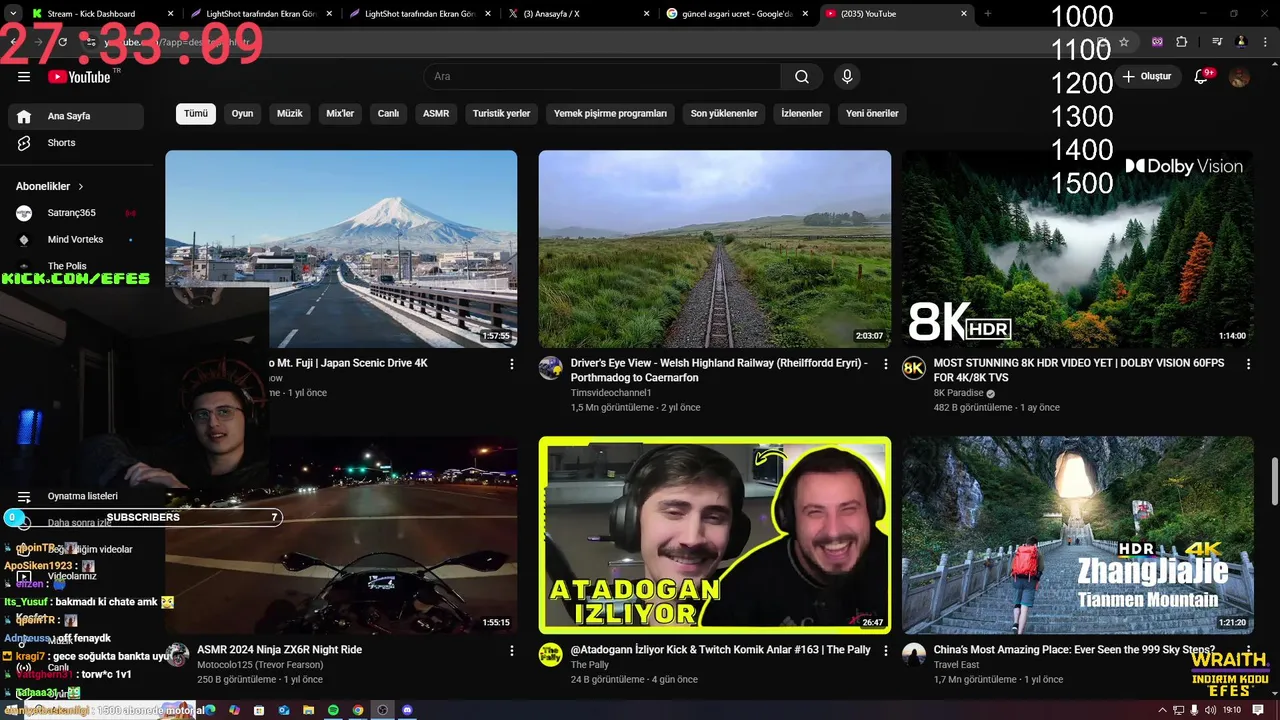This screenshot has width=1280, height=720.
Task: Play the Welsh Highland Railway thumbnail
Action: point(715,249)
